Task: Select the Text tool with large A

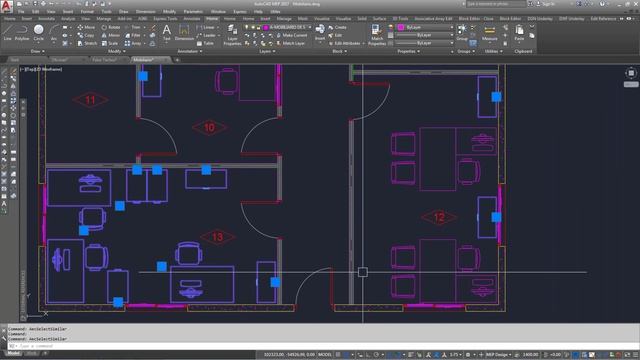Action: pyautogui.click(x=167, y=32)
